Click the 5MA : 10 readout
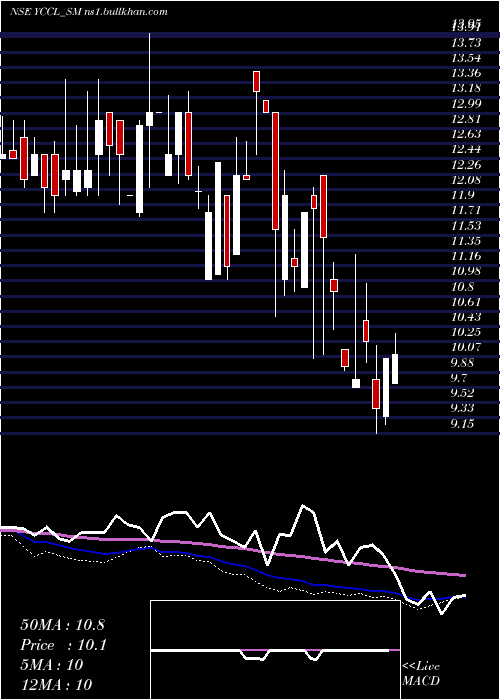 [x=52, y=665]
